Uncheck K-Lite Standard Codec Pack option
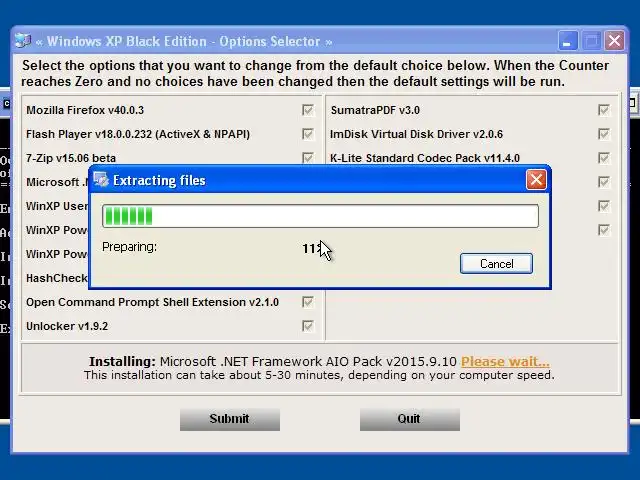Screen dimensions: 640x480 point(604,158)
